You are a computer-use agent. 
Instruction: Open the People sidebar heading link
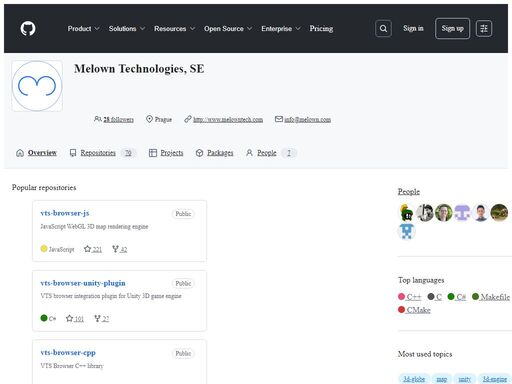click(x=409, y=192)
